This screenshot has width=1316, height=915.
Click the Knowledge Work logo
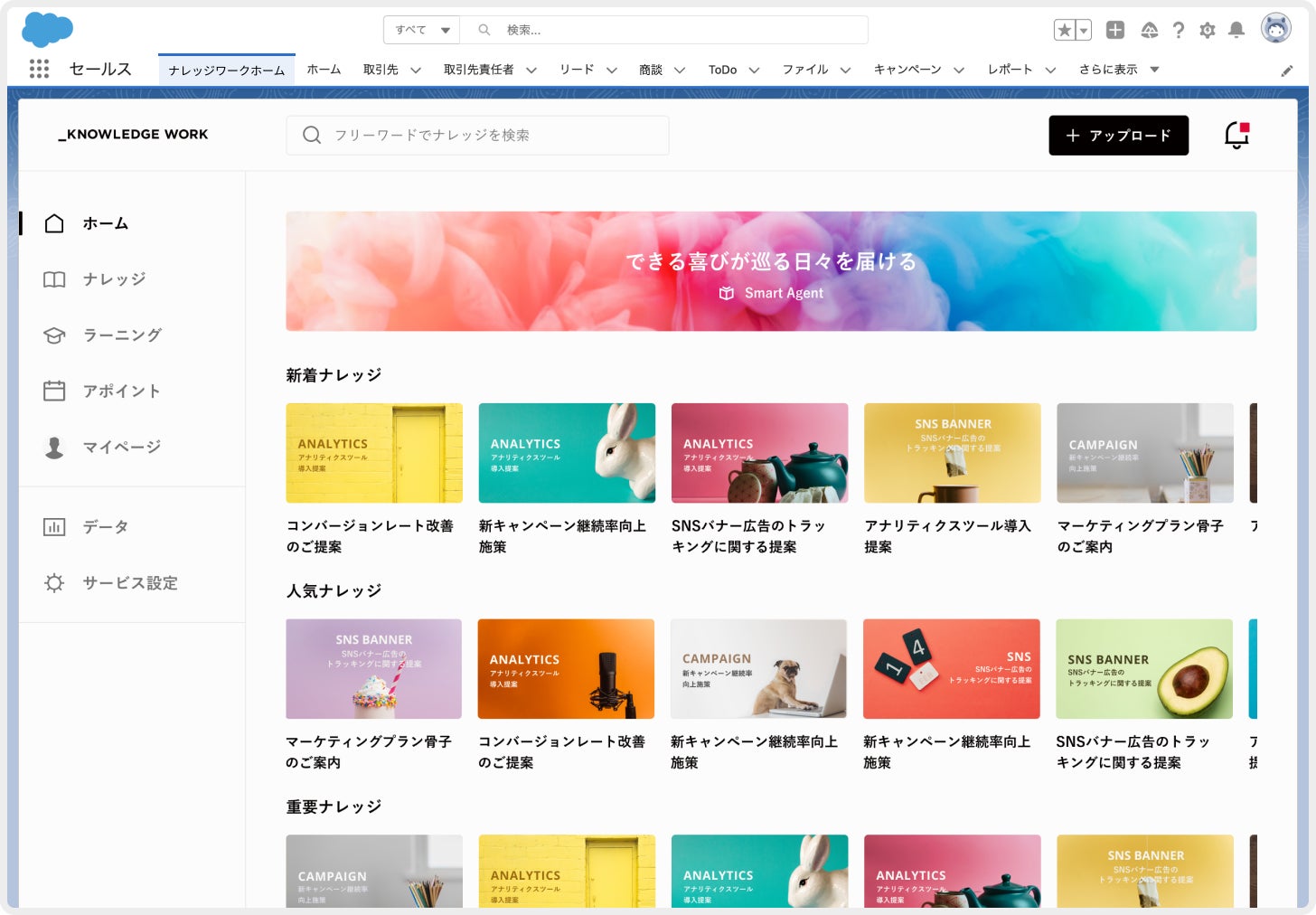[x=133, y=134]
